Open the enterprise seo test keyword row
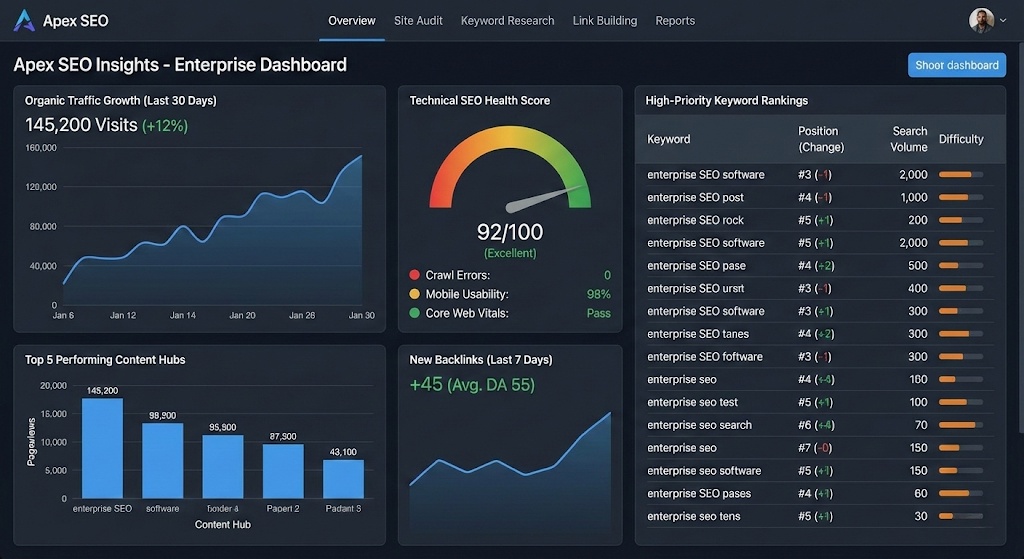The height and width of the screenshot is (559, 1024). coord(692,402)
